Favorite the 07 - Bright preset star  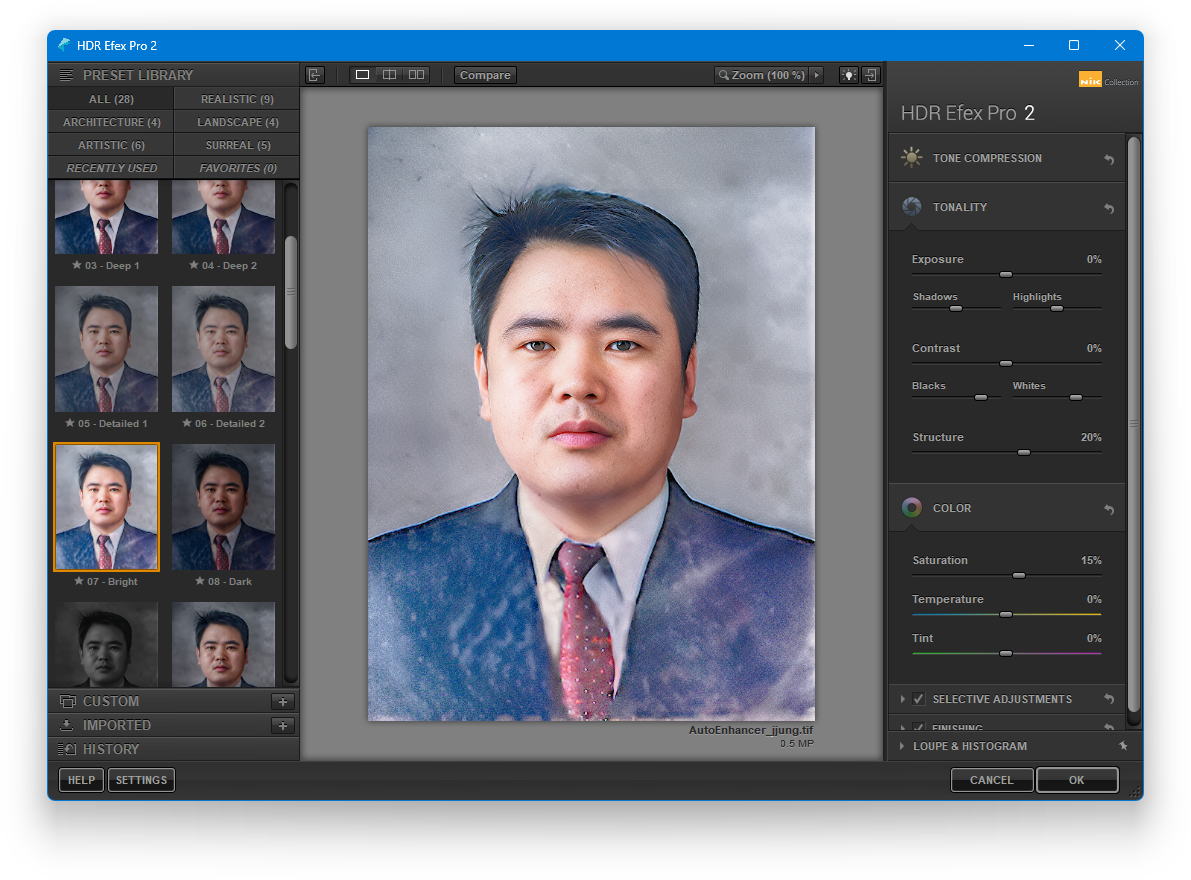tap(79, 581)
